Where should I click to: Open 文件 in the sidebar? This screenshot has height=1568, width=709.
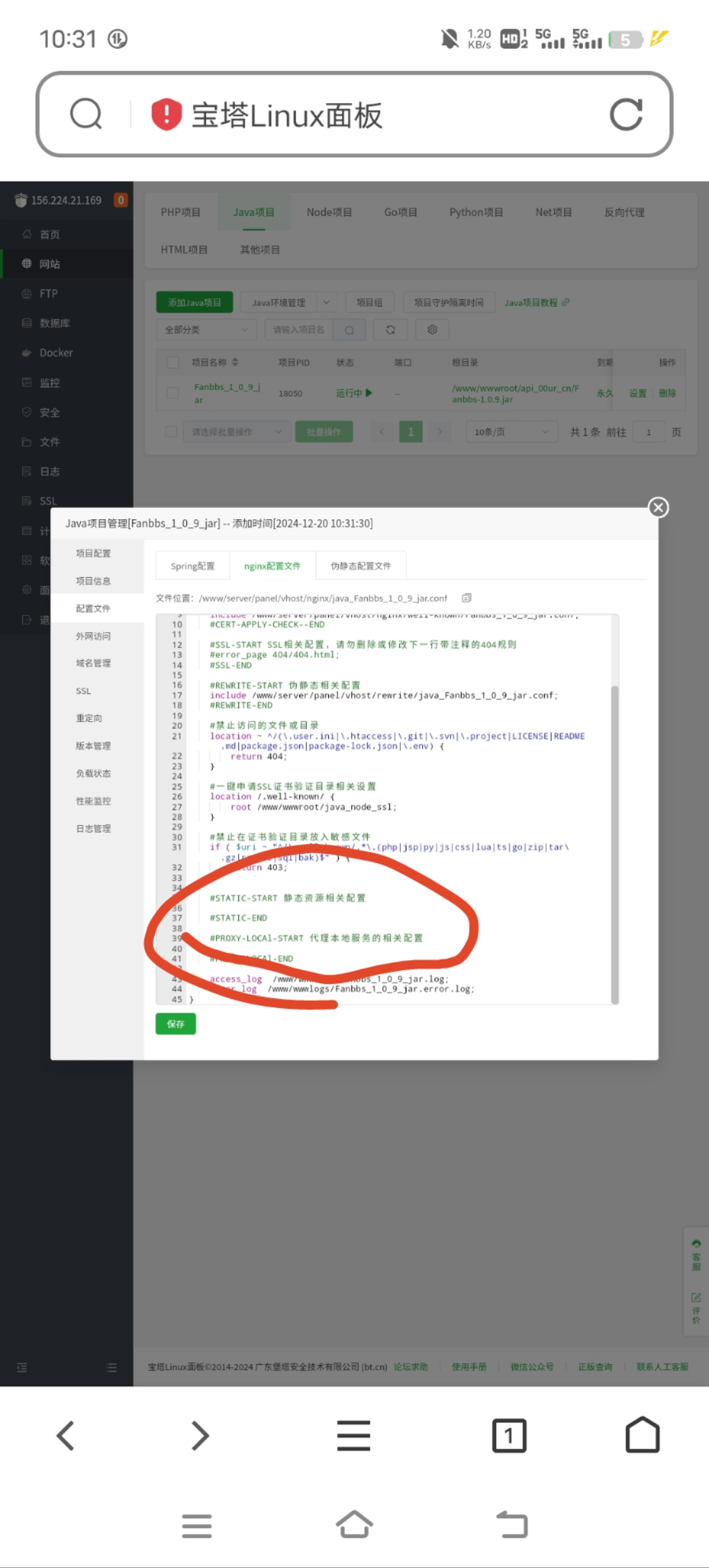pos(49,442)
